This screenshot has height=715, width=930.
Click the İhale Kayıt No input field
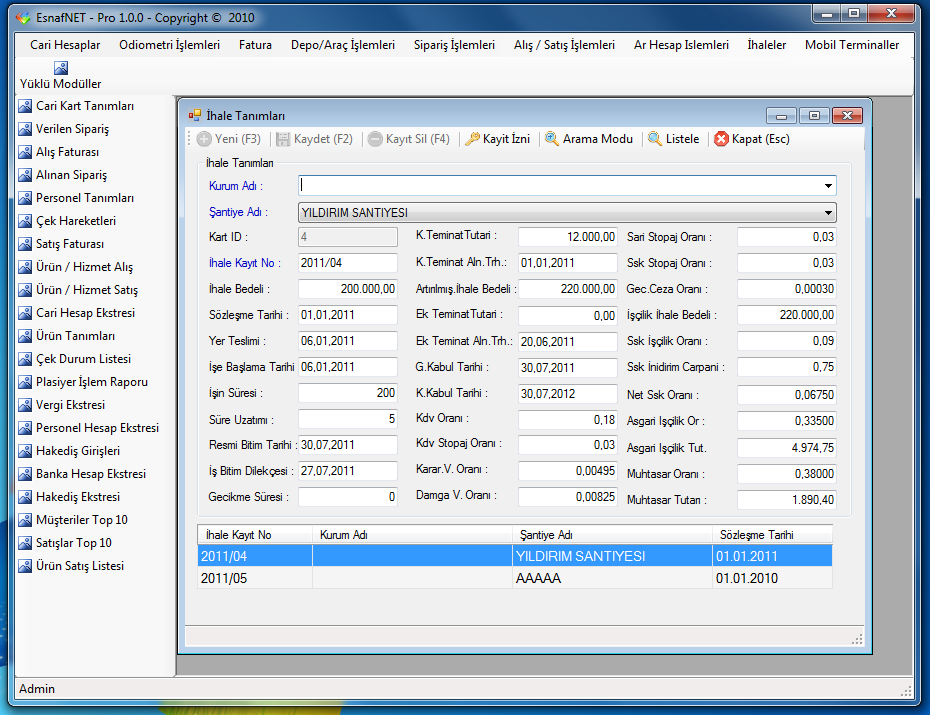(x=348, y=263)
